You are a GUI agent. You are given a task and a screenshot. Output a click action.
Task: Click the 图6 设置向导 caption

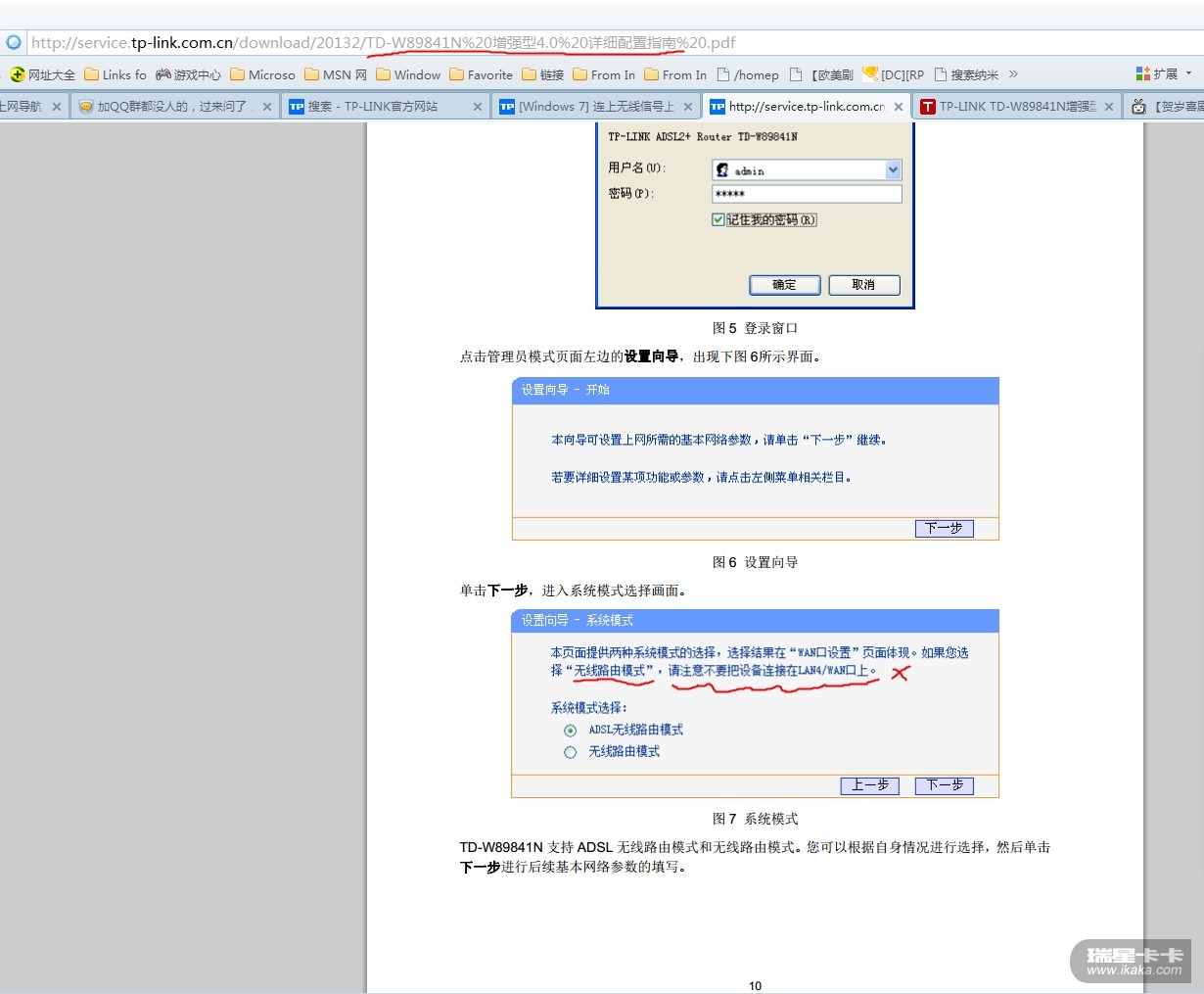pos(755,562)
